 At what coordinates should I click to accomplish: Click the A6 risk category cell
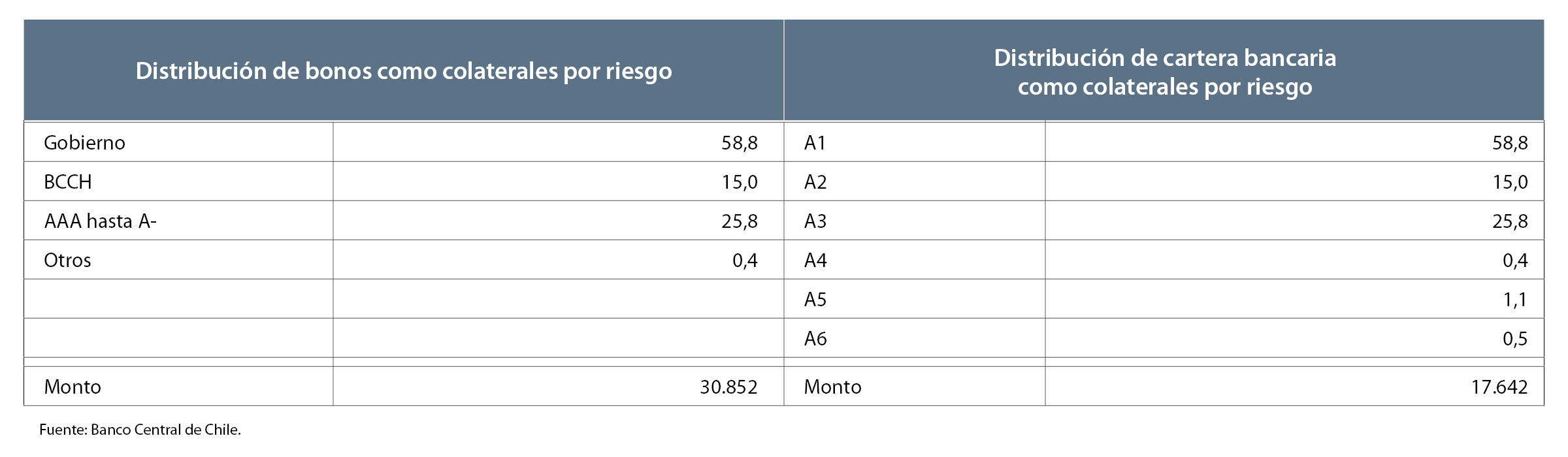click(815, 339)
